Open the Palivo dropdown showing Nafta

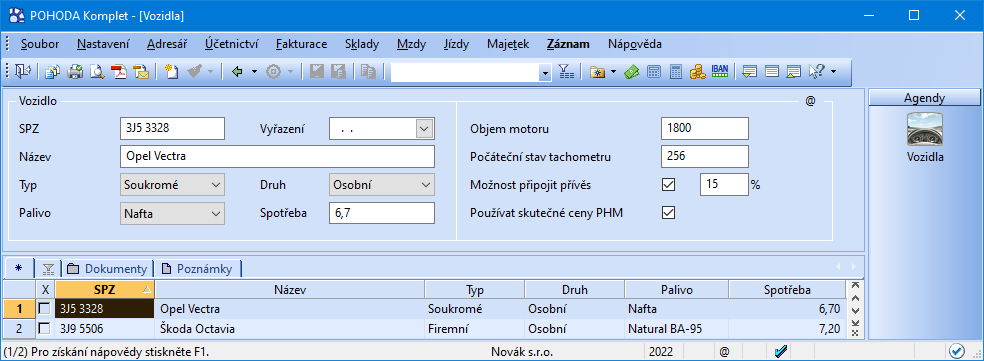pos(215,213)
